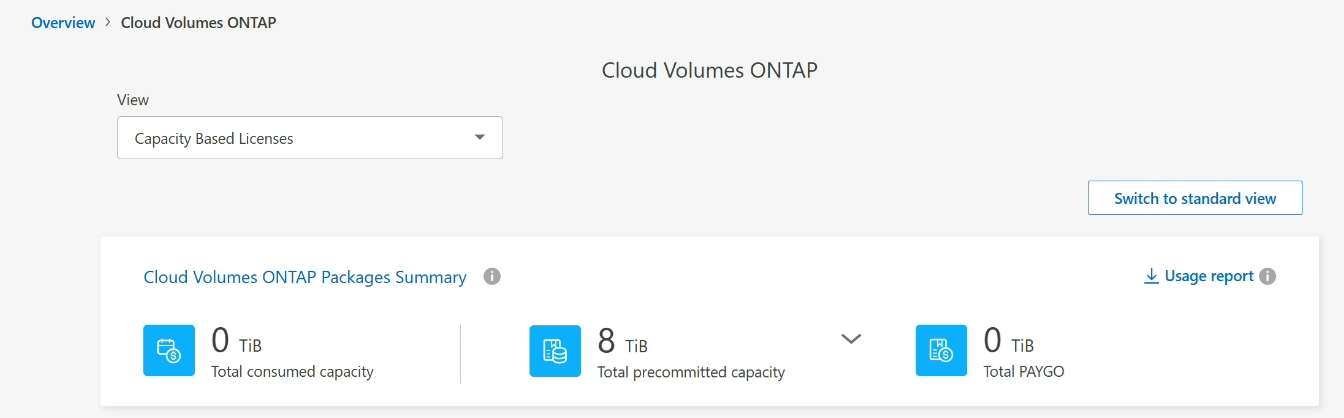
Task: Click the Usage report link text
Action: [x=1209, y=276]
